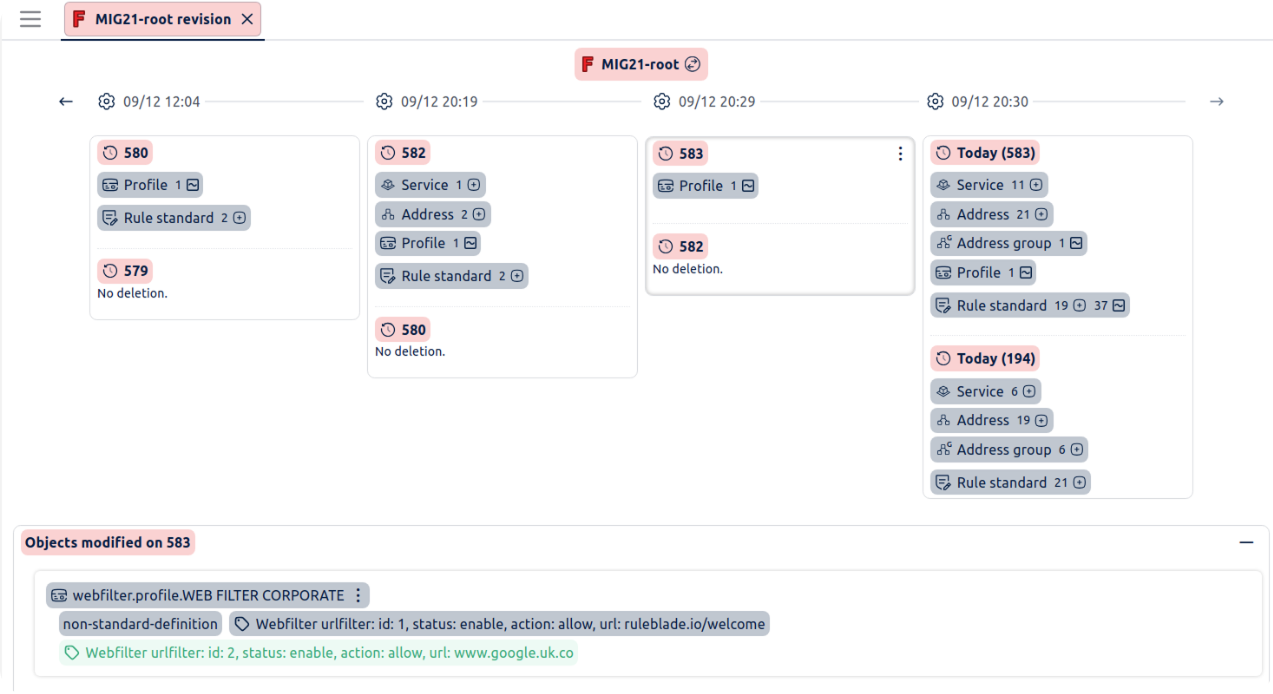Viewport: 1273px width, 694px height.
Task: Open the hamburger menu
Action: point(31,19)
